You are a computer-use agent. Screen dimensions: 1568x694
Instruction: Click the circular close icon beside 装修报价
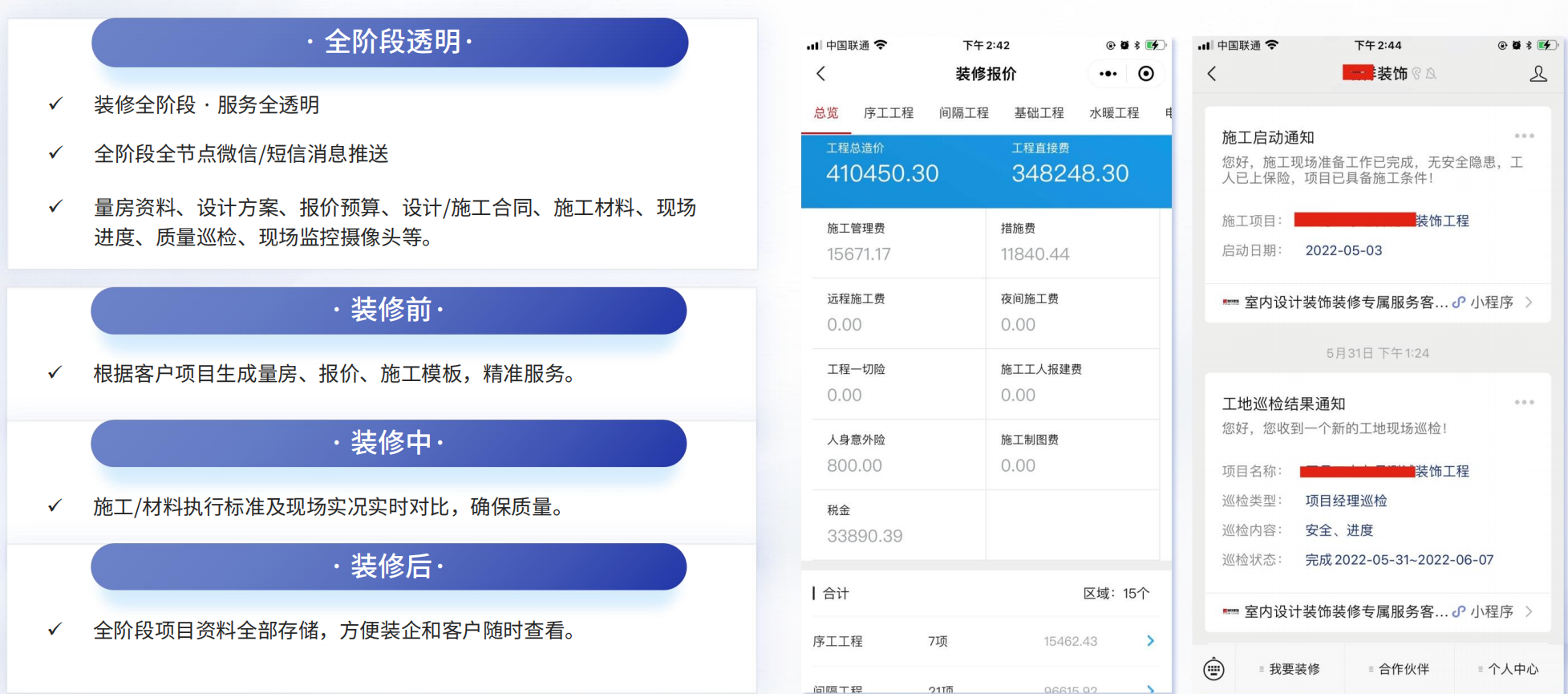[1146, 74]
